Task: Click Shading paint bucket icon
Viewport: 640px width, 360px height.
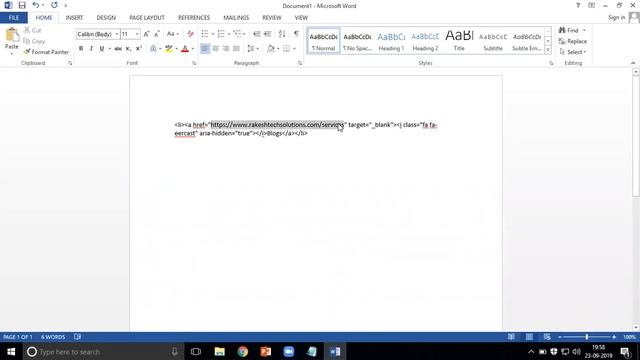Action: (x=271, y=49)
